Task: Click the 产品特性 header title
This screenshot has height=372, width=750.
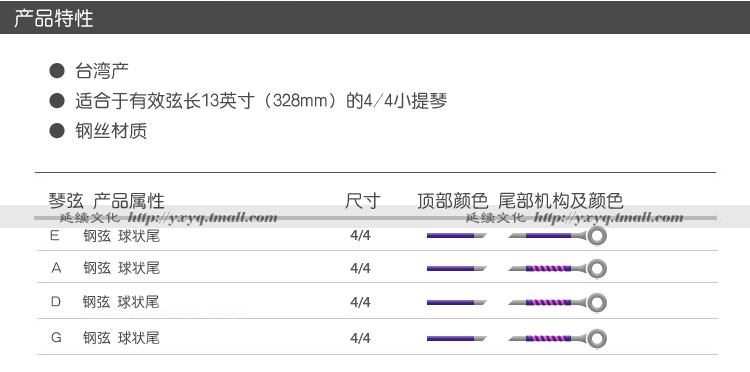Action: coord(54,19)
